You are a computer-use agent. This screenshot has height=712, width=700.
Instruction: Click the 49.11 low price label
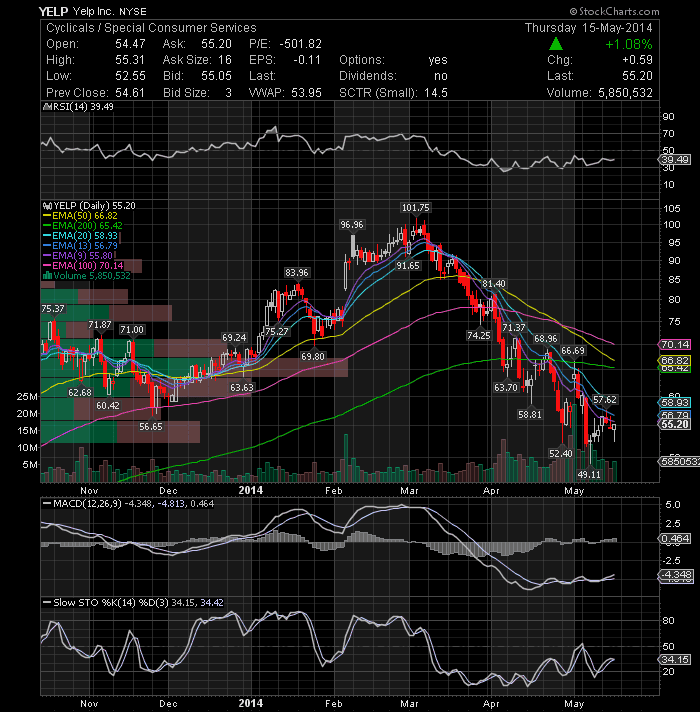point(589,475)
